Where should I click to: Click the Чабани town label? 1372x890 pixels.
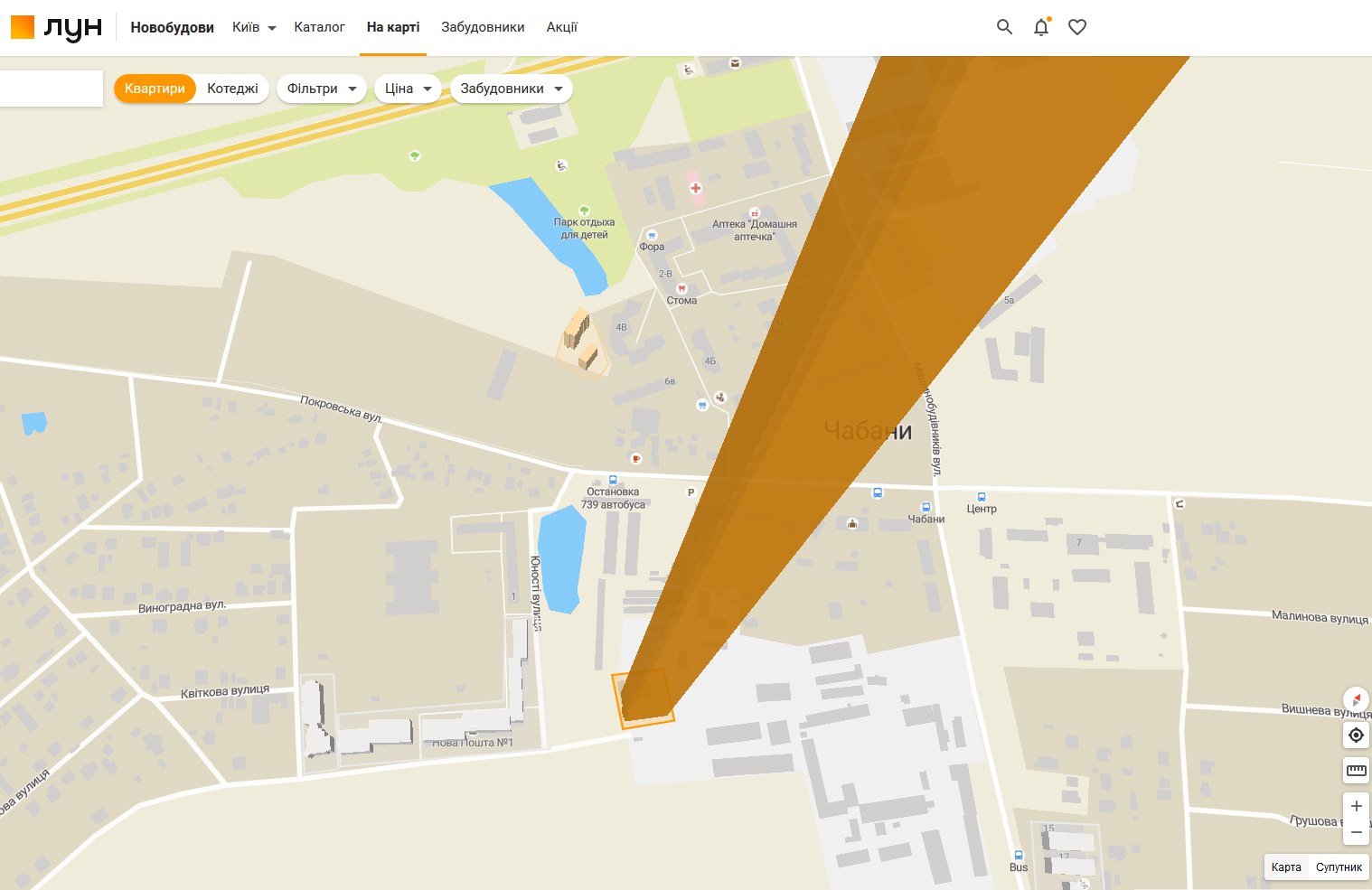[868, 431]
